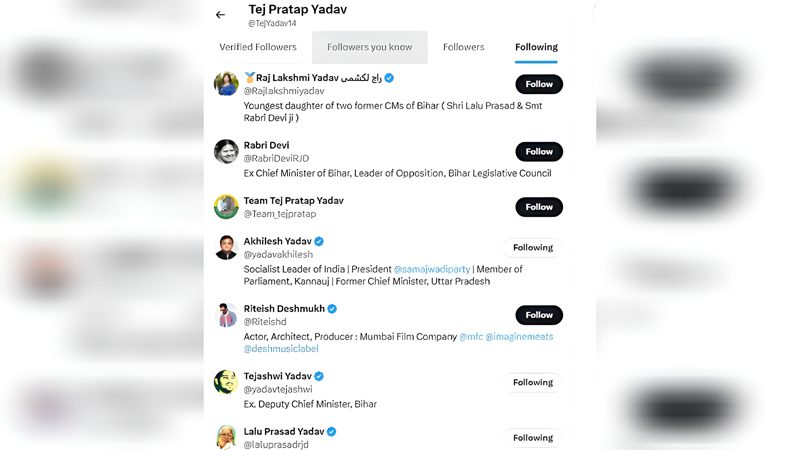
Task: Toggle Following button for Lalu Prasad Yadav
Action: pos(533,438)
